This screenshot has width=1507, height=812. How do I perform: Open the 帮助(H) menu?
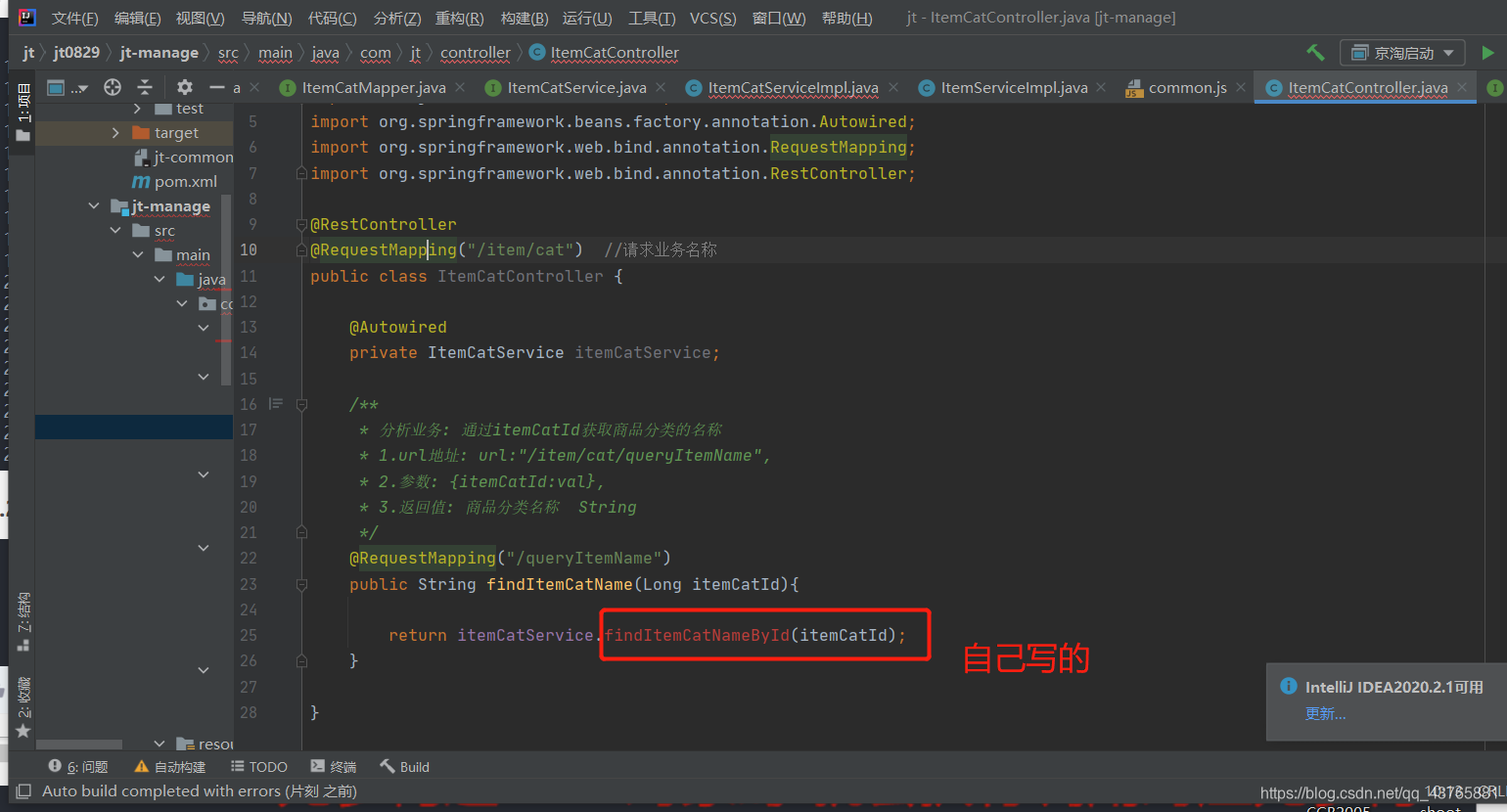coord(846,19)
